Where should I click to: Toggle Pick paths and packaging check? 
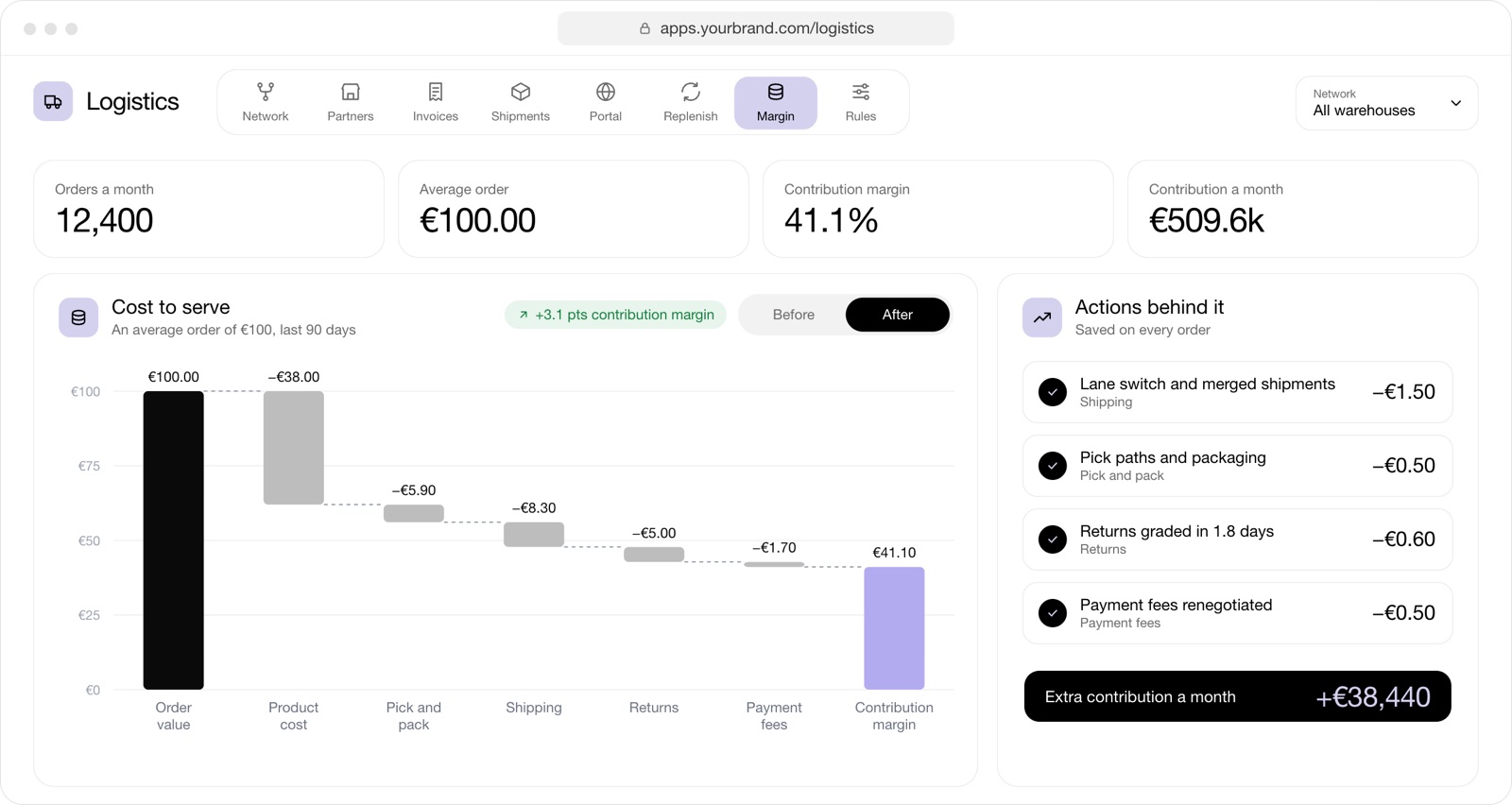1053,466
